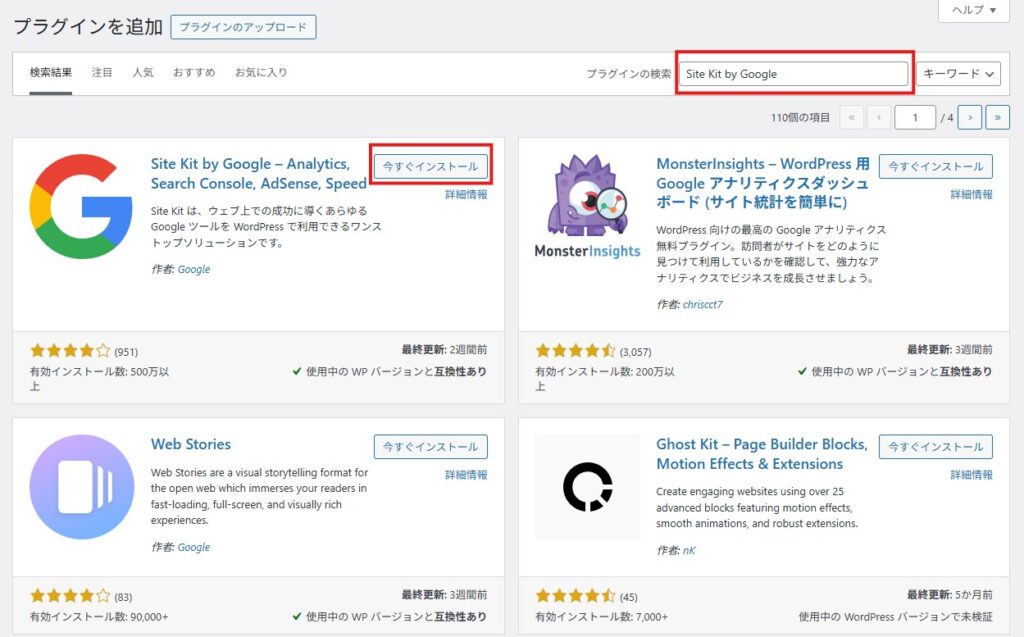Click the Web Stories plugin icon
Viewport: 1024px width, 637px height.
pyautogui.click(x=82, y=487)
